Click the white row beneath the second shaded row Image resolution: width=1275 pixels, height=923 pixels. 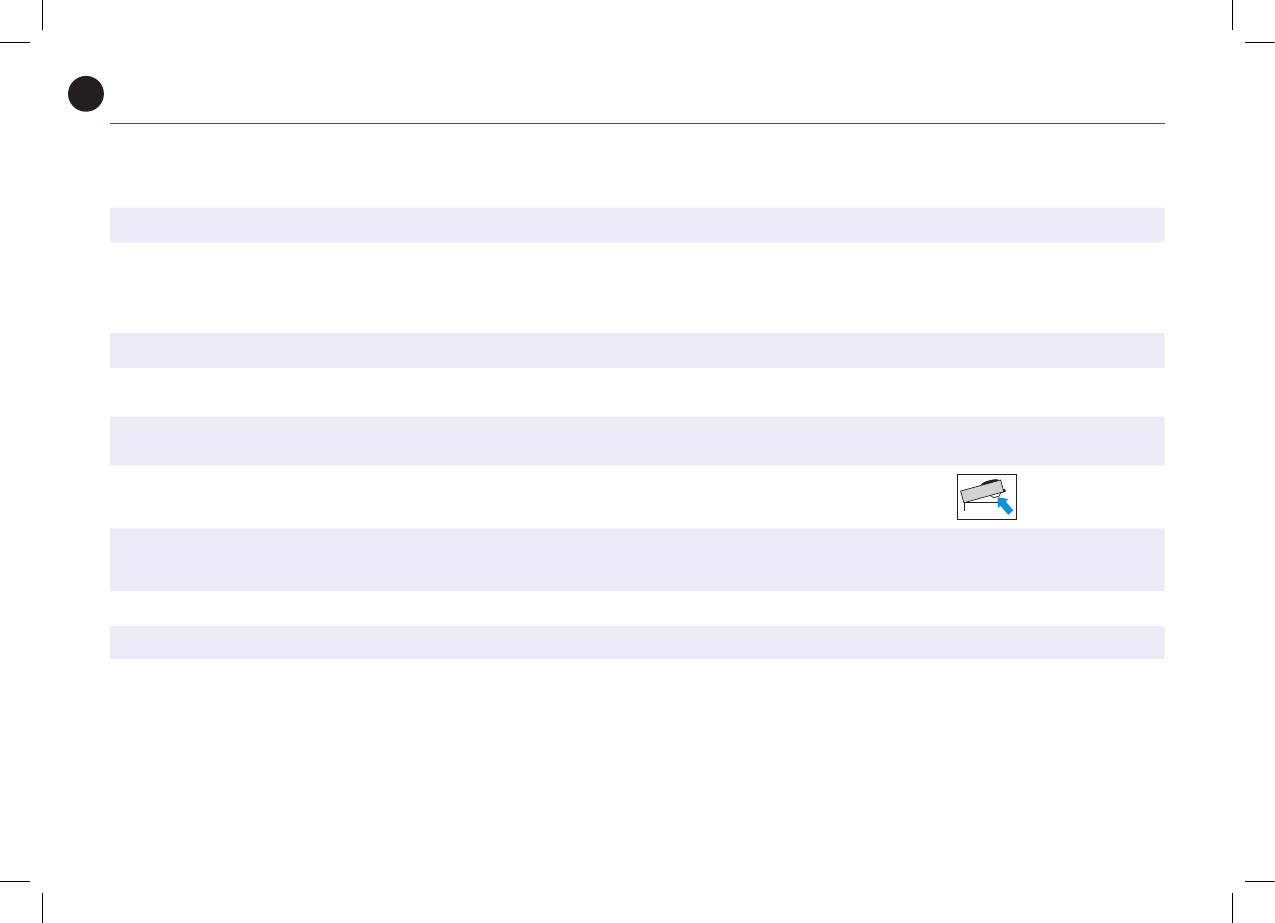coord(637,392)
